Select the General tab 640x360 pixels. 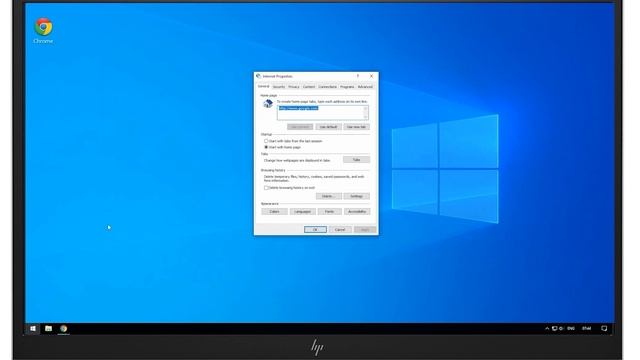click(x=264, y=87)
